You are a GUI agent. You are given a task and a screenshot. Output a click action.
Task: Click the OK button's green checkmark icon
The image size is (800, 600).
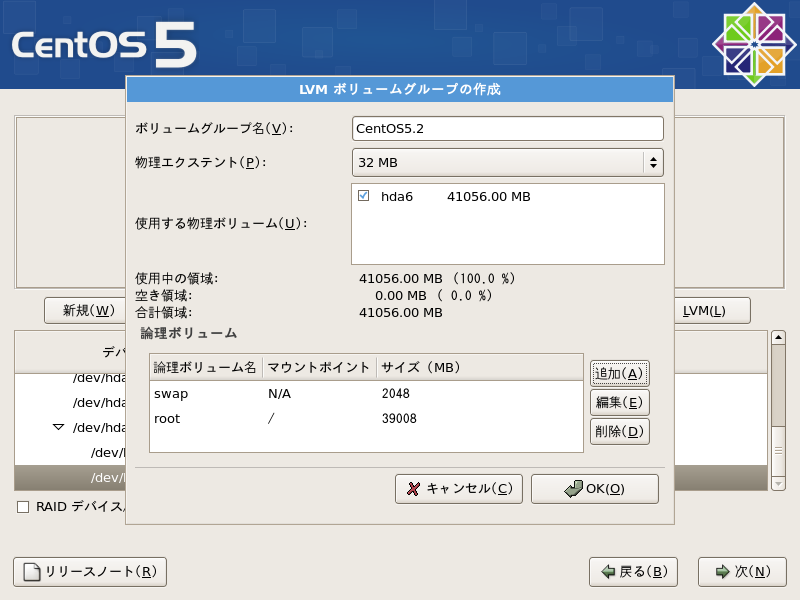click(x=573, y=488)
